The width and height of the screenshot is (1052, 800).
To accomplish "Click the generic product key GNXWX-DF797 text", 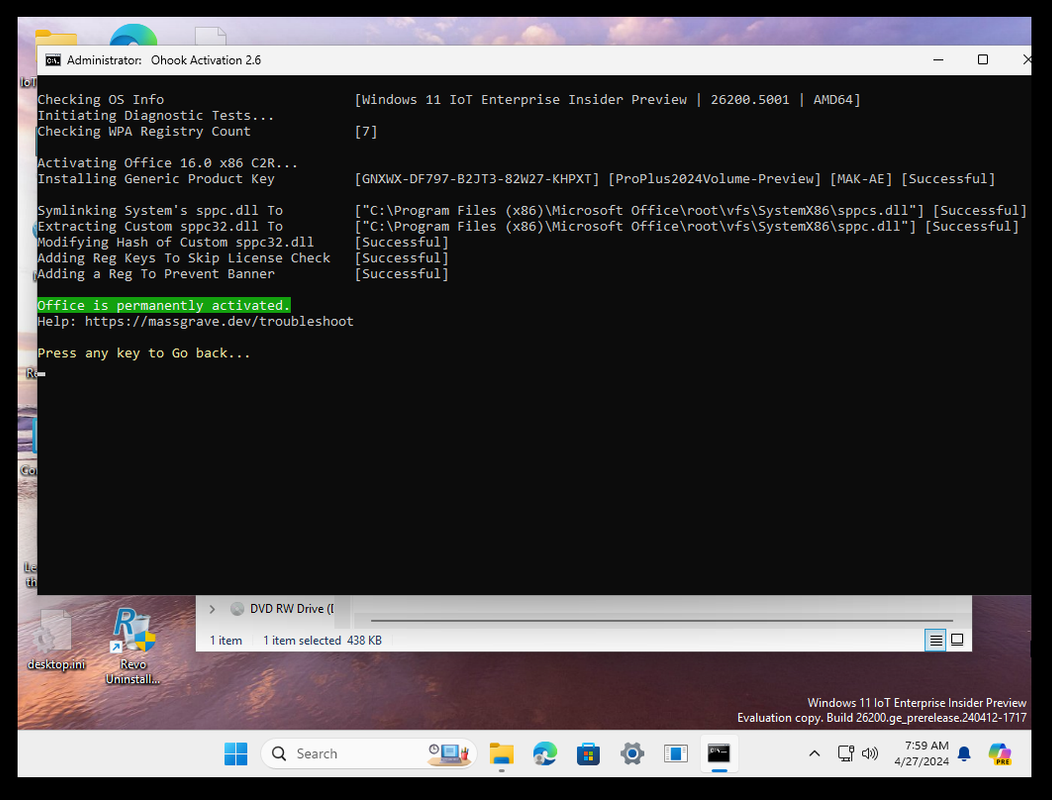I will 477,179.
